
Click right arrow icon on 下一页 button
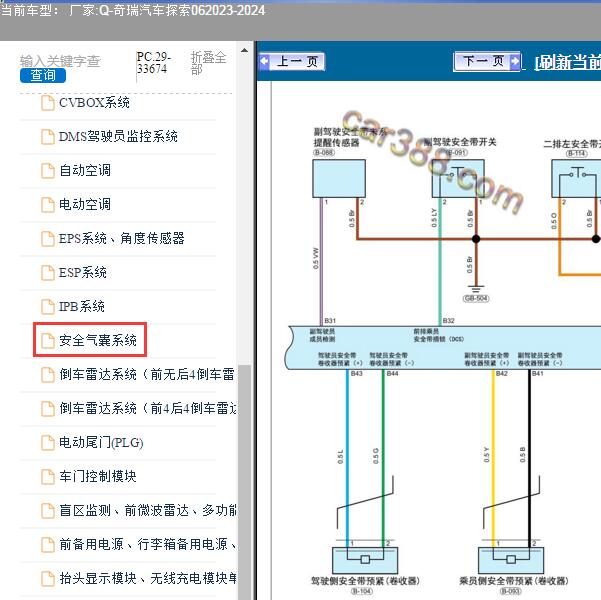[x=515, y=61]
